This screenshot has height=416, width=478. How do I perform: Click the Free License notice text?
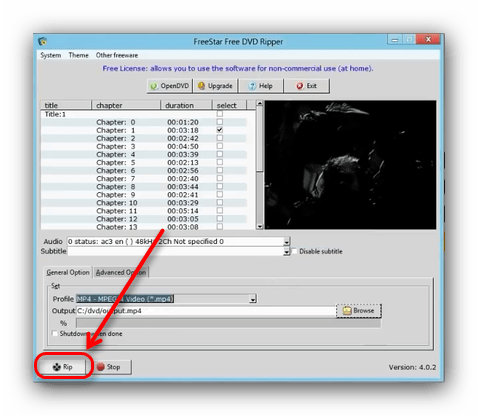238,68
